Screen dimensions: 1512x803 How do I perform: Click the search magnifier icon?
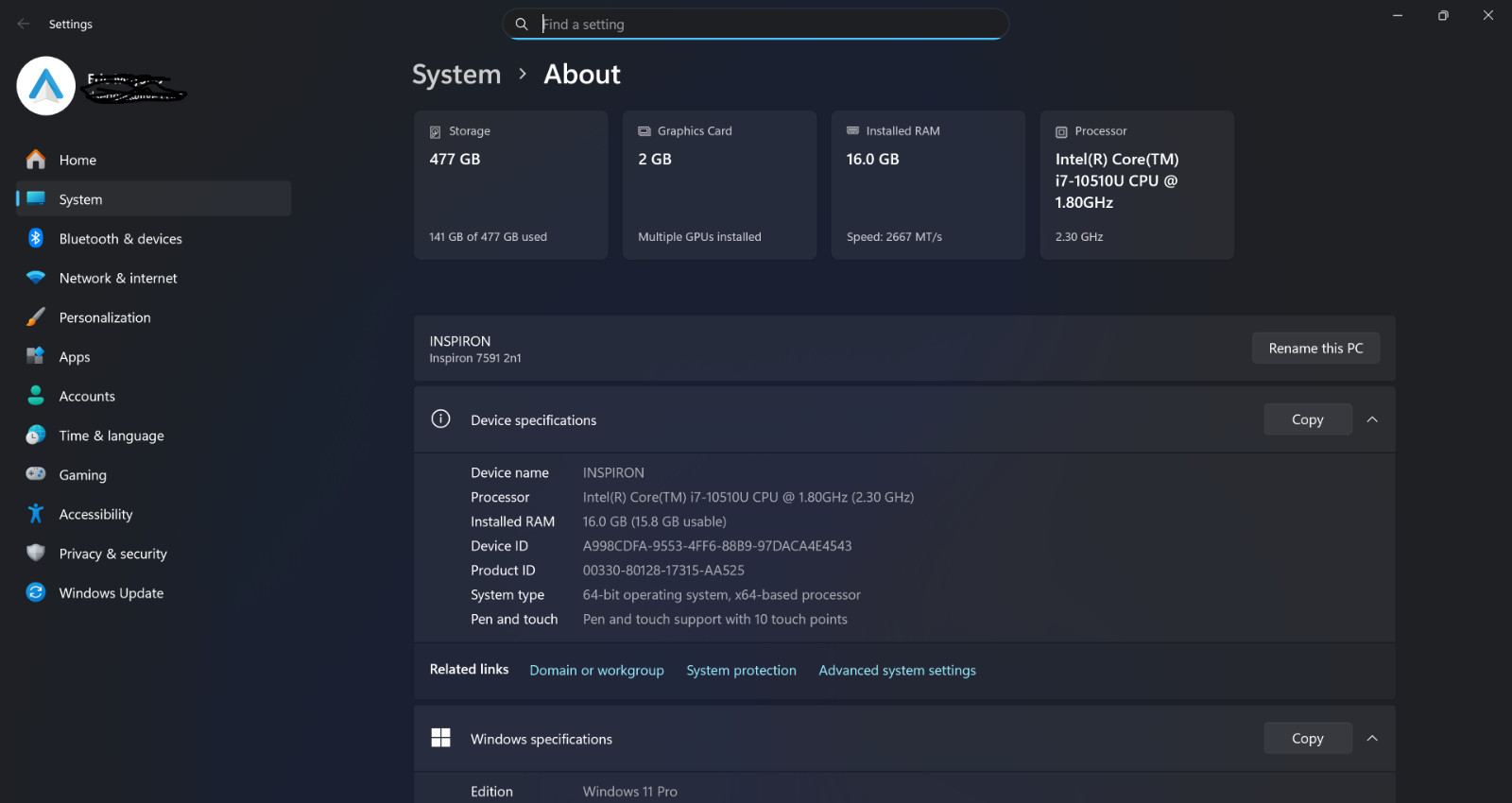pos(522,24)
